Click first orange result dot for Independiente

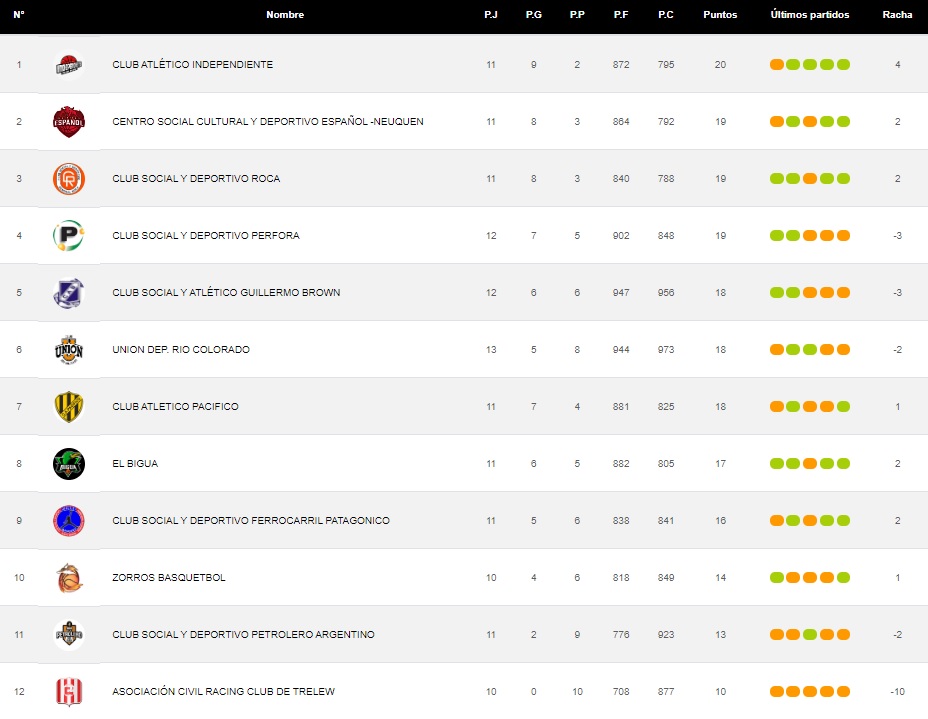[777, 65]
